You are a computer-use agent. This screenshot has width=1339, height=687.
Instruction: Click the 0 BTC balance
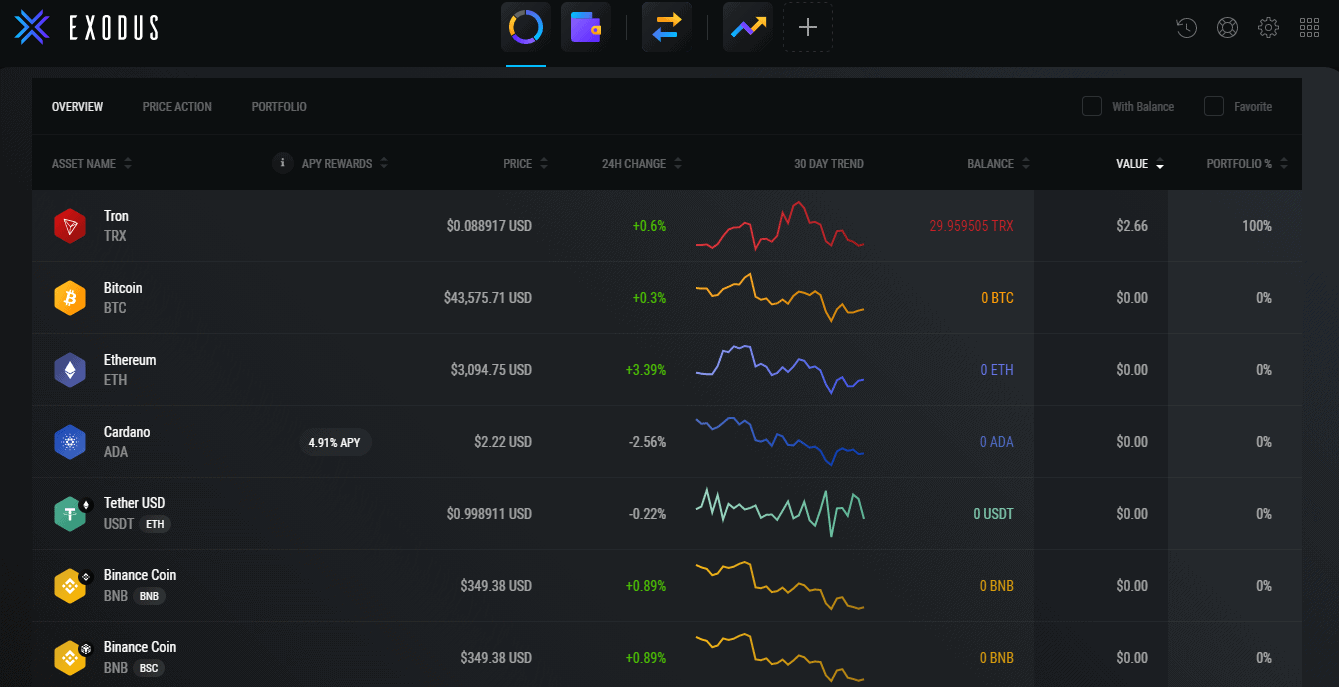[x=997, y=298]
